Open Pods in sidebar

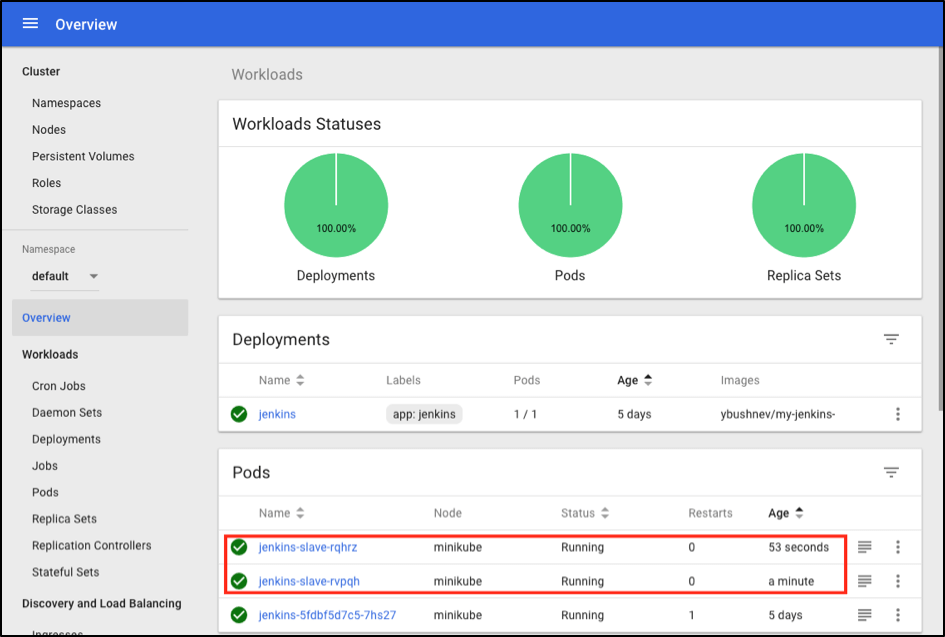pos(45,492)
